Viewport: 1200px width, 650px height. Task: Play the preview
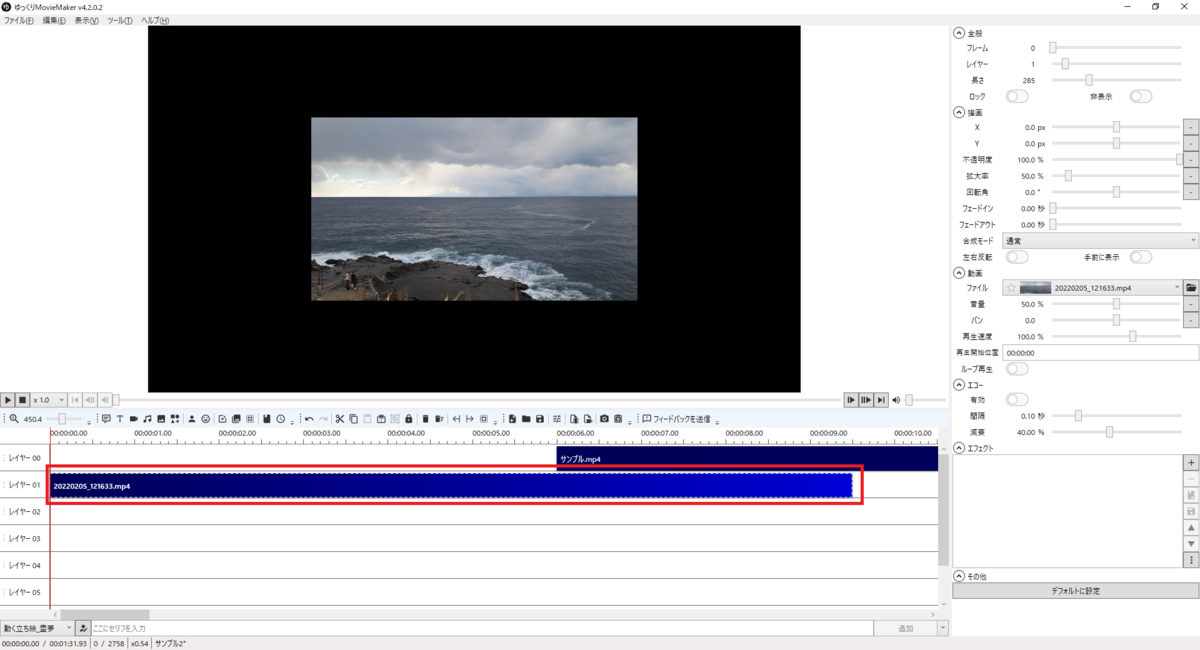click(7, 400)
